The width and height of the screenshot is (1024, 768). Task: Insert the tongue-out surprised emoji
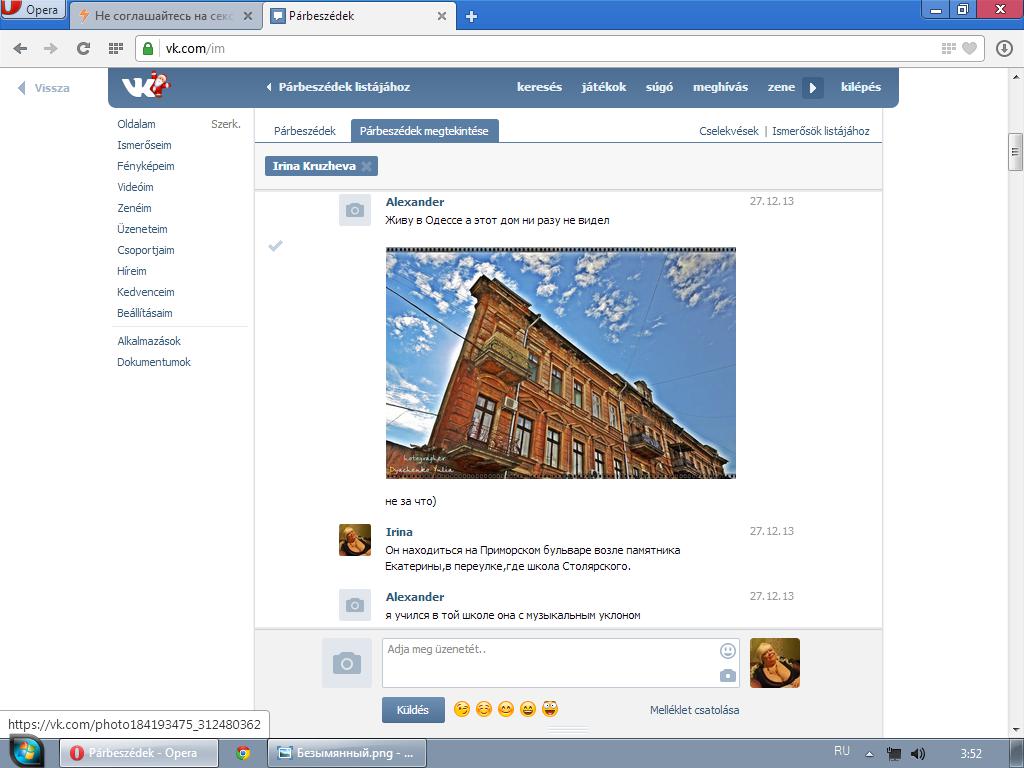pyautogui.click(x=550, y=709)
